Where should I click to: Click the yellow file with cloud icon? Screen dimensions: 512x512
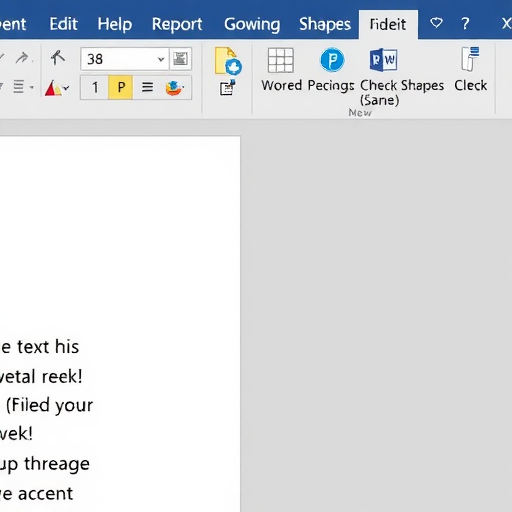[228, 61]
